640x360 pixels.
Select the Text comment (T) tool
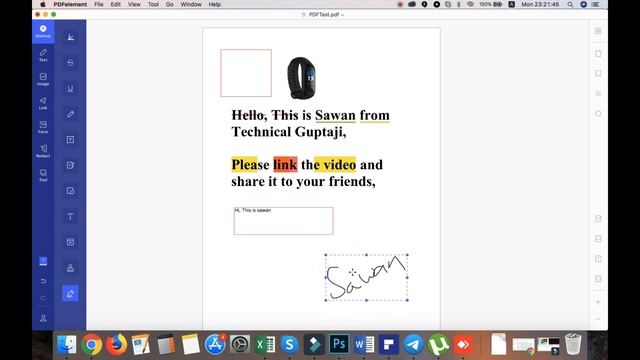pyautogui.click(x=70, y=216)
